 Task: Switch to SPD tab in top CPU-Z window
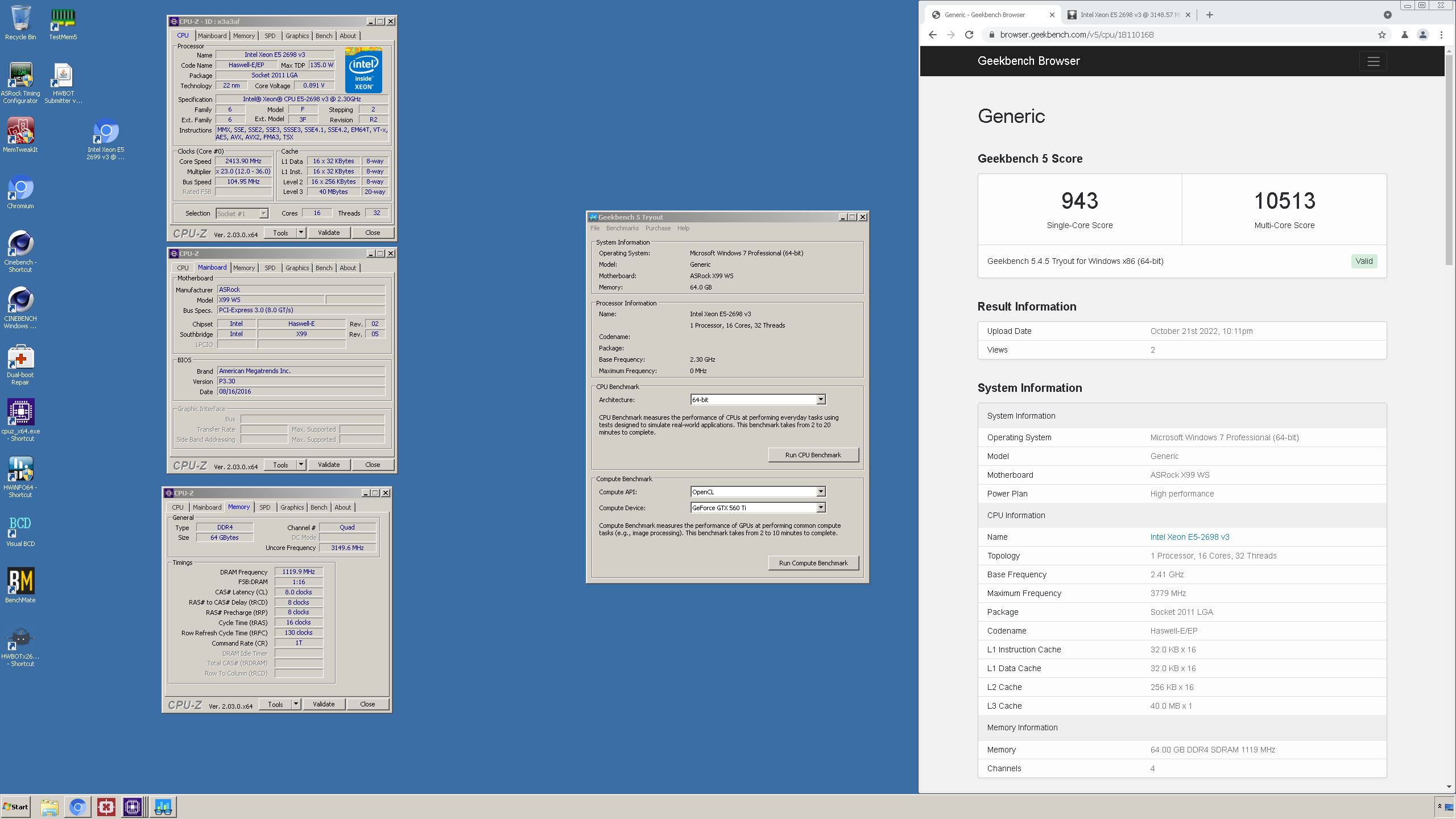tap(270, 36)
